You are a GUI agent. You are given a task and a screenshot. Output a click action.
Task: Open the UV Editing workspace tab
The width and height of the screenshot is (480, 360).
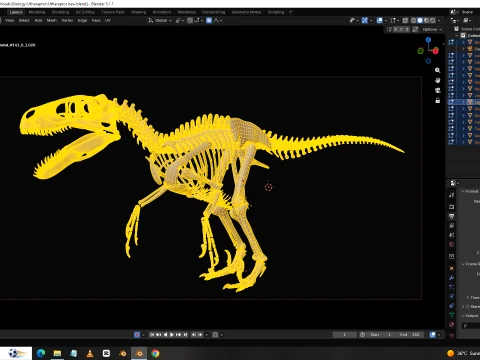[x=85, y=12]
